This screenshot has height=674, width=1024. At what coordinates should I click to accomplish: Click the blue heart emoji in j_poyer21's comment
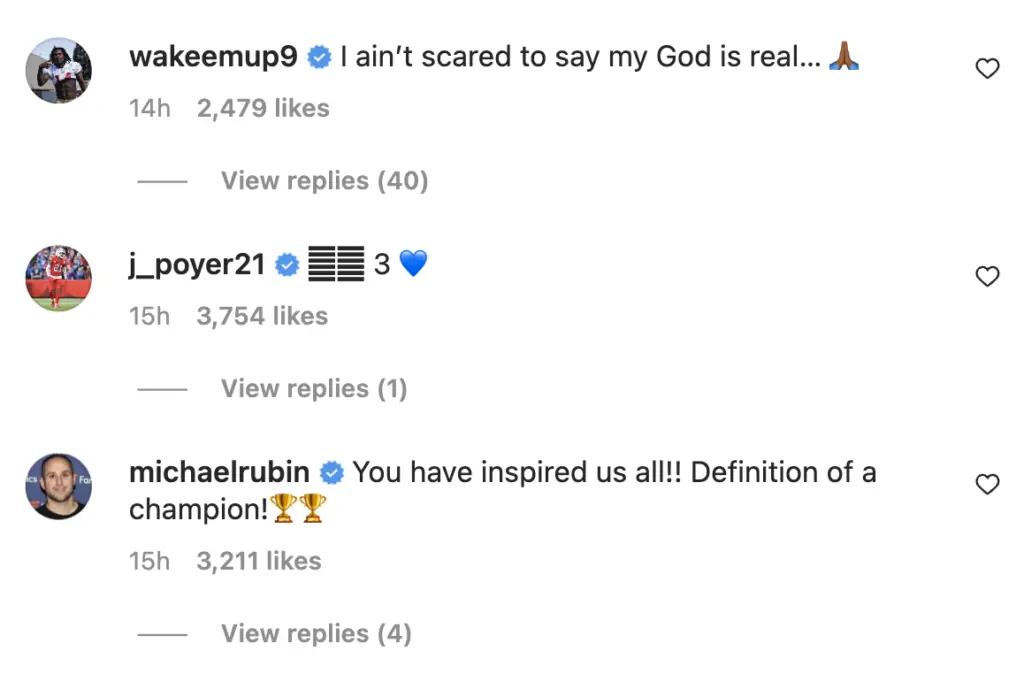coord(412,265)
